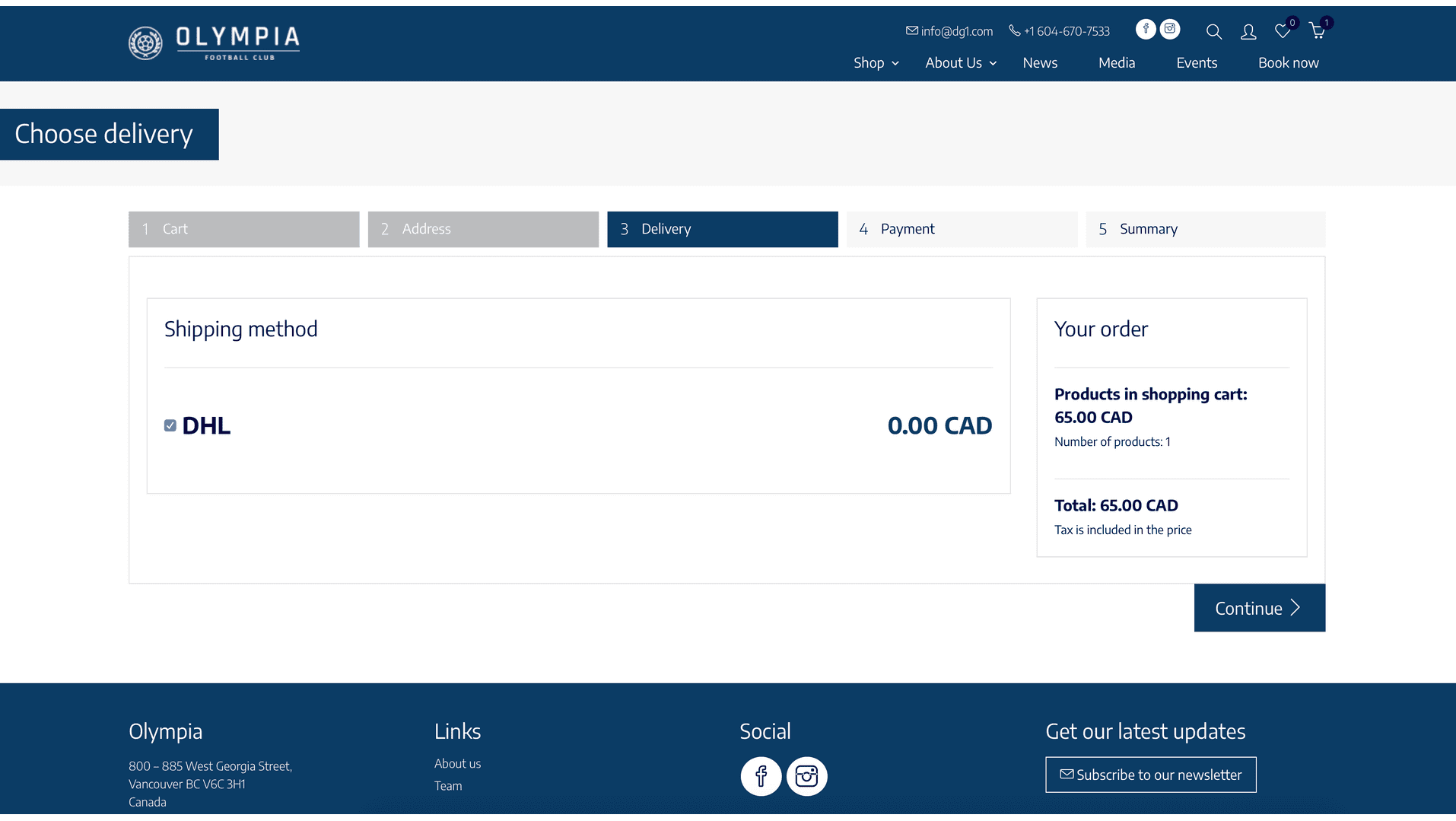This screenshot has height=821, width=1456.
Task: Open the Book now menu item
Action: tap(1288, 63)
